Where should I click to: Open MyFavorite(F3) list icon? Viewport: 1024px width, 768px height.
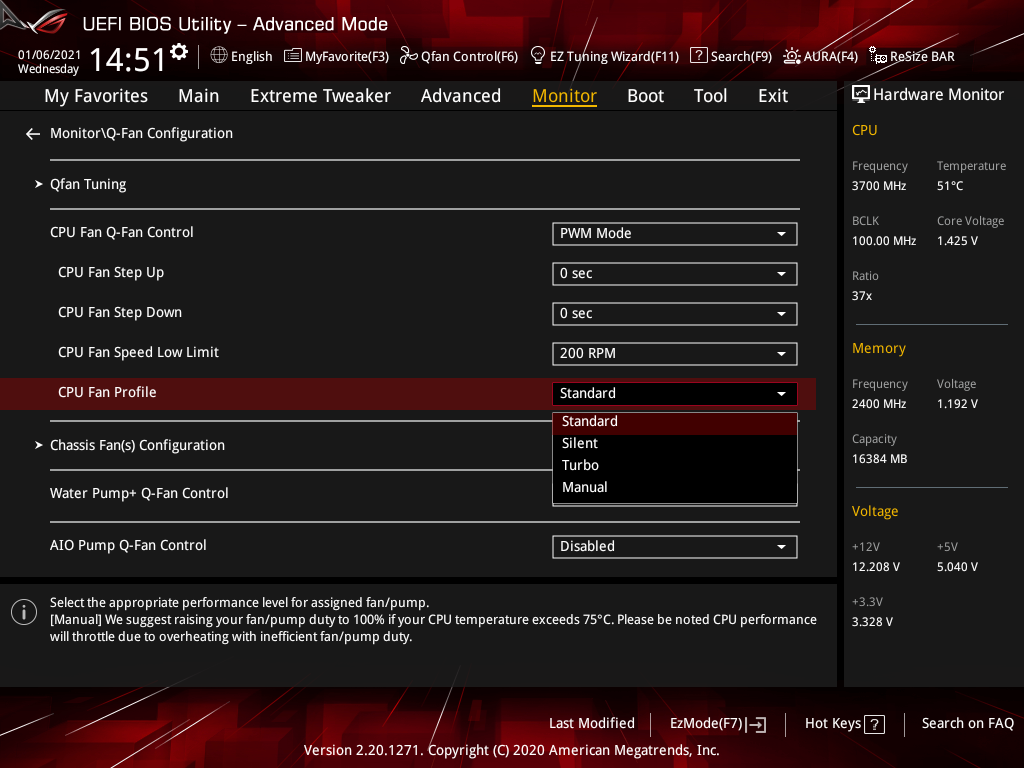[293, 56]
